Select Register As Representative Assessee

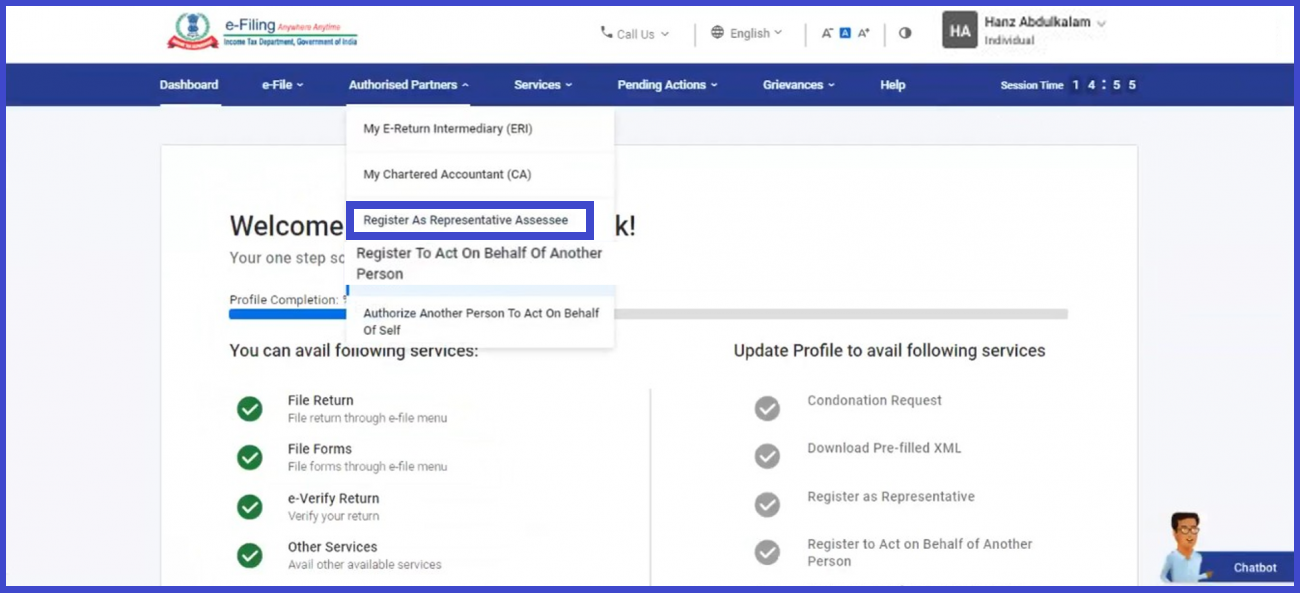coord(466,220)
